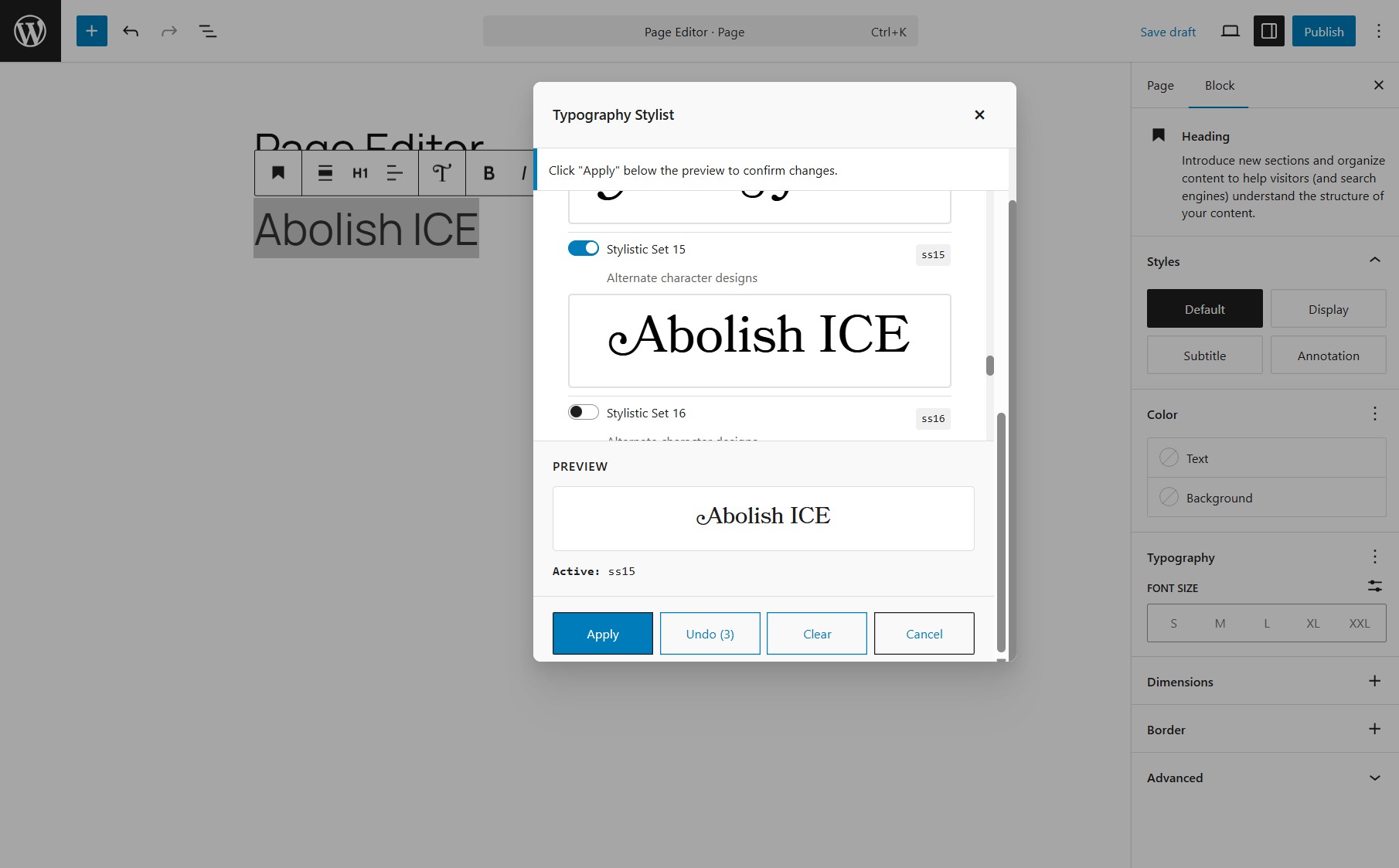Open the block inserter with the plus icon
The height and width of the screenshot is (868, 1399).
point(91,31)
